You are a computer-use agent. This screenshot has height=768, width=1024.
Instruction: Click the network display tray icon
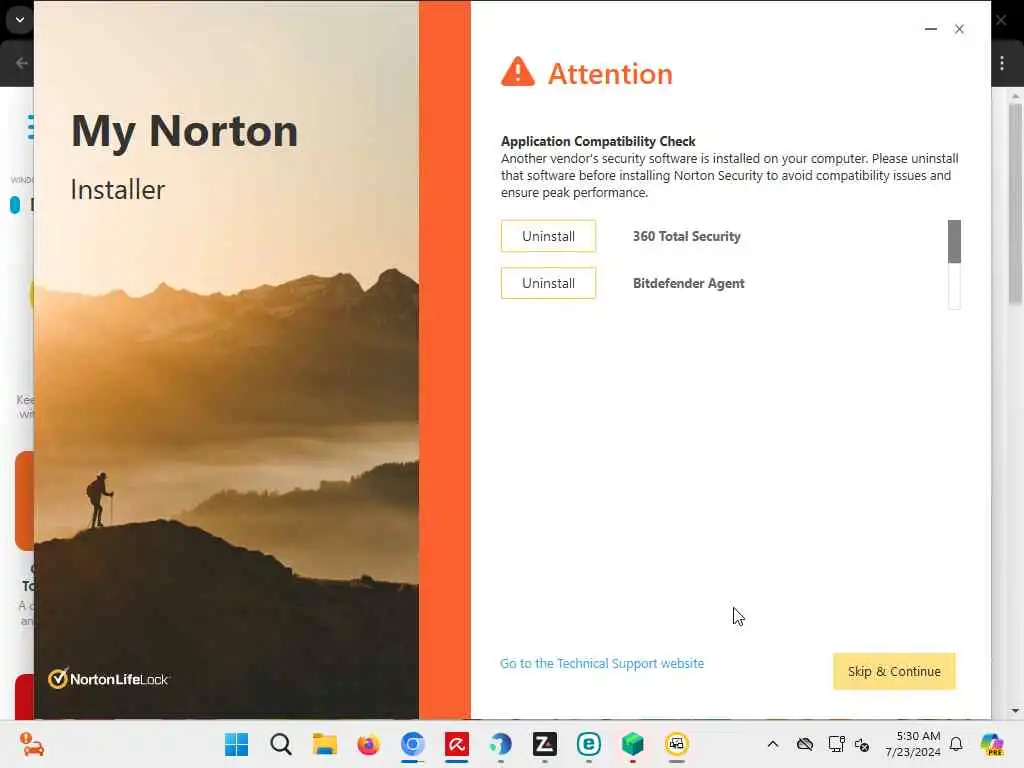tap(836, 744)
